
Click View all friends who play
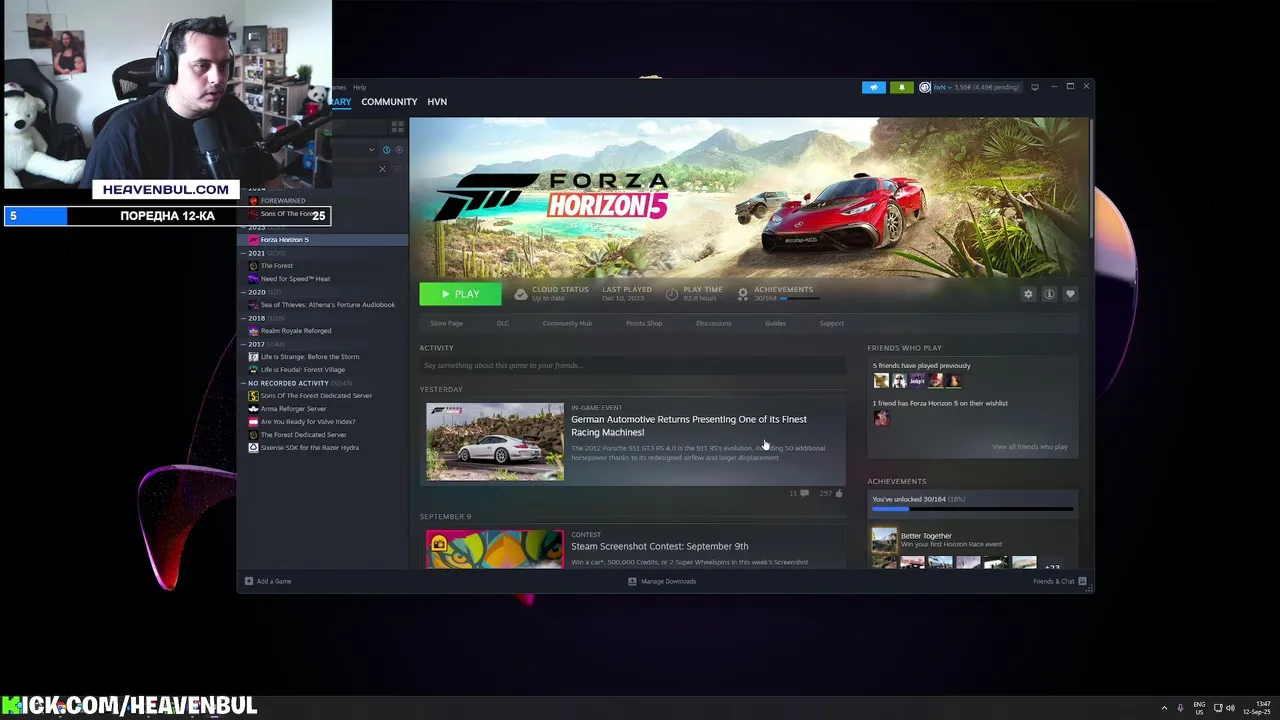pos(1029,447)
